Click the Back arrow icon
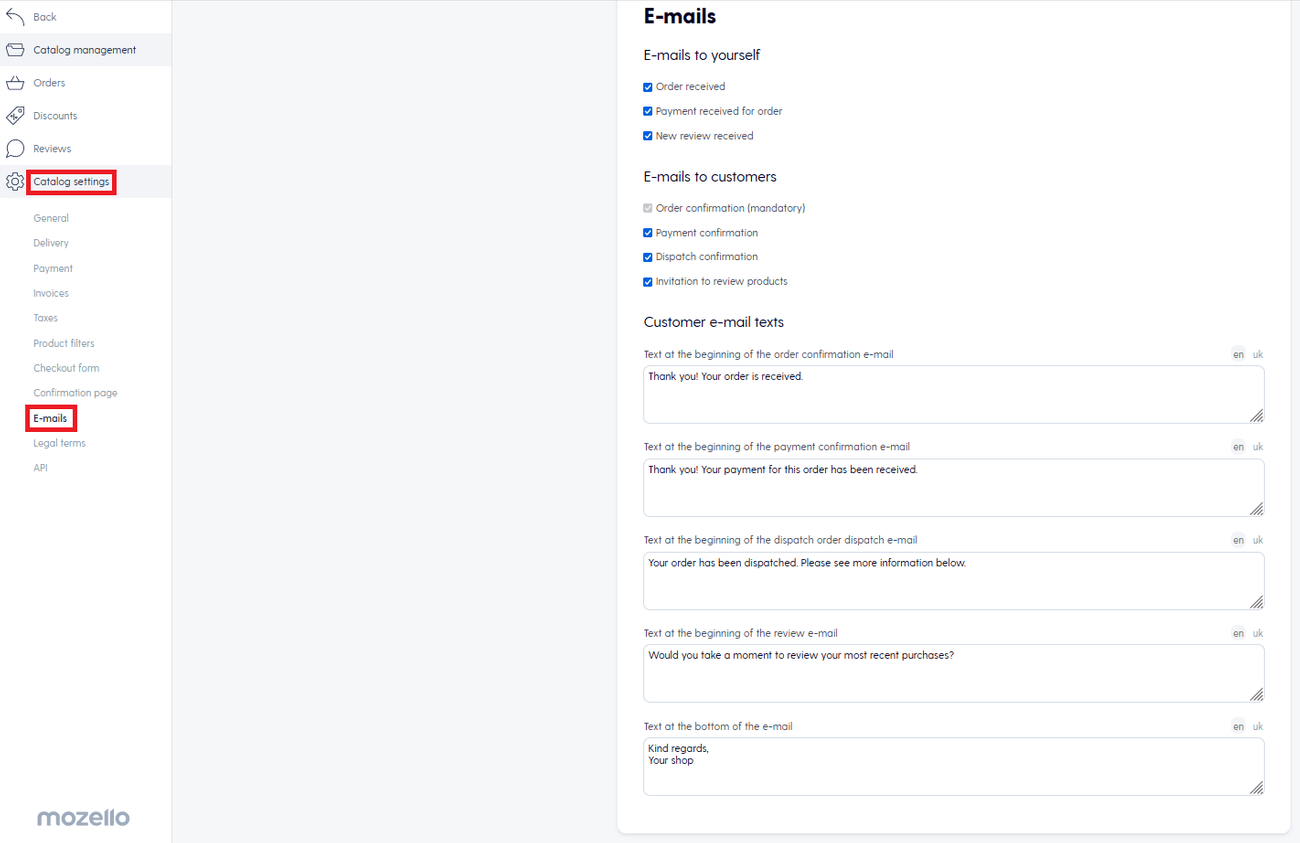 point(15,17)
